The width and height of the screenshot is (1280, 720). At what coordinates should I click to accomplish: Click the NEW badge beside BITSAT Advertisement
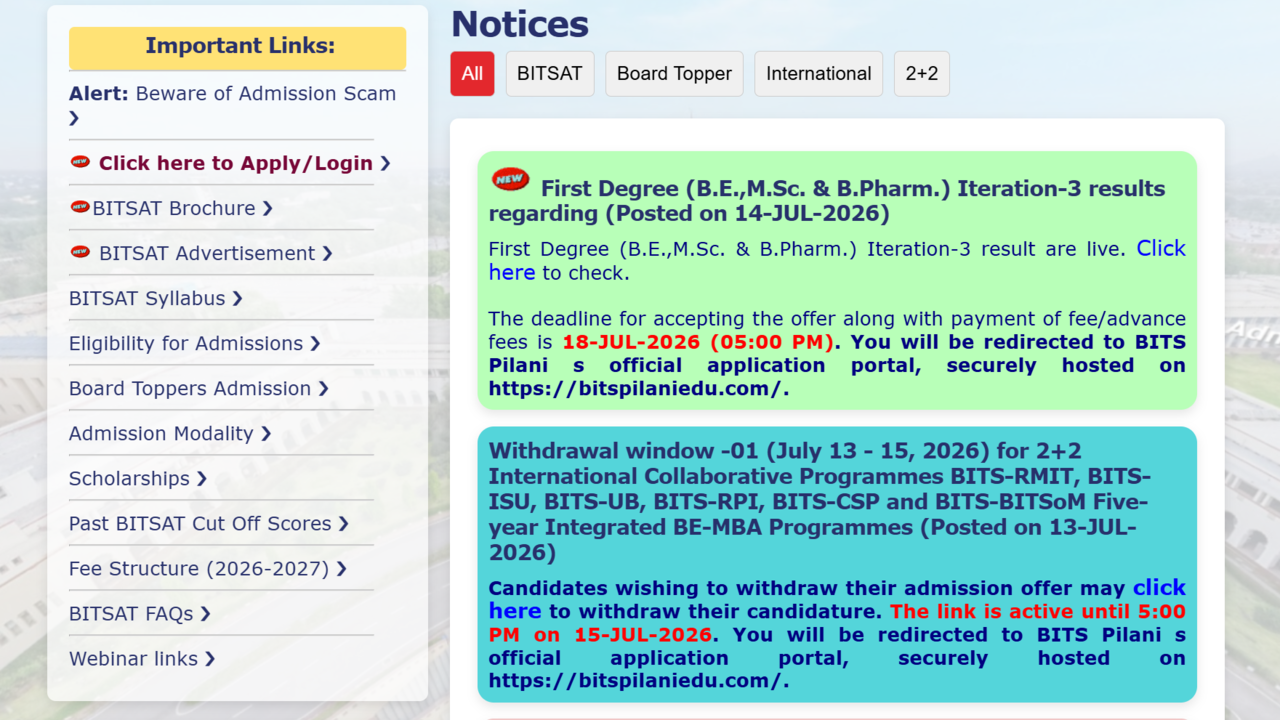tap(80, 252)
